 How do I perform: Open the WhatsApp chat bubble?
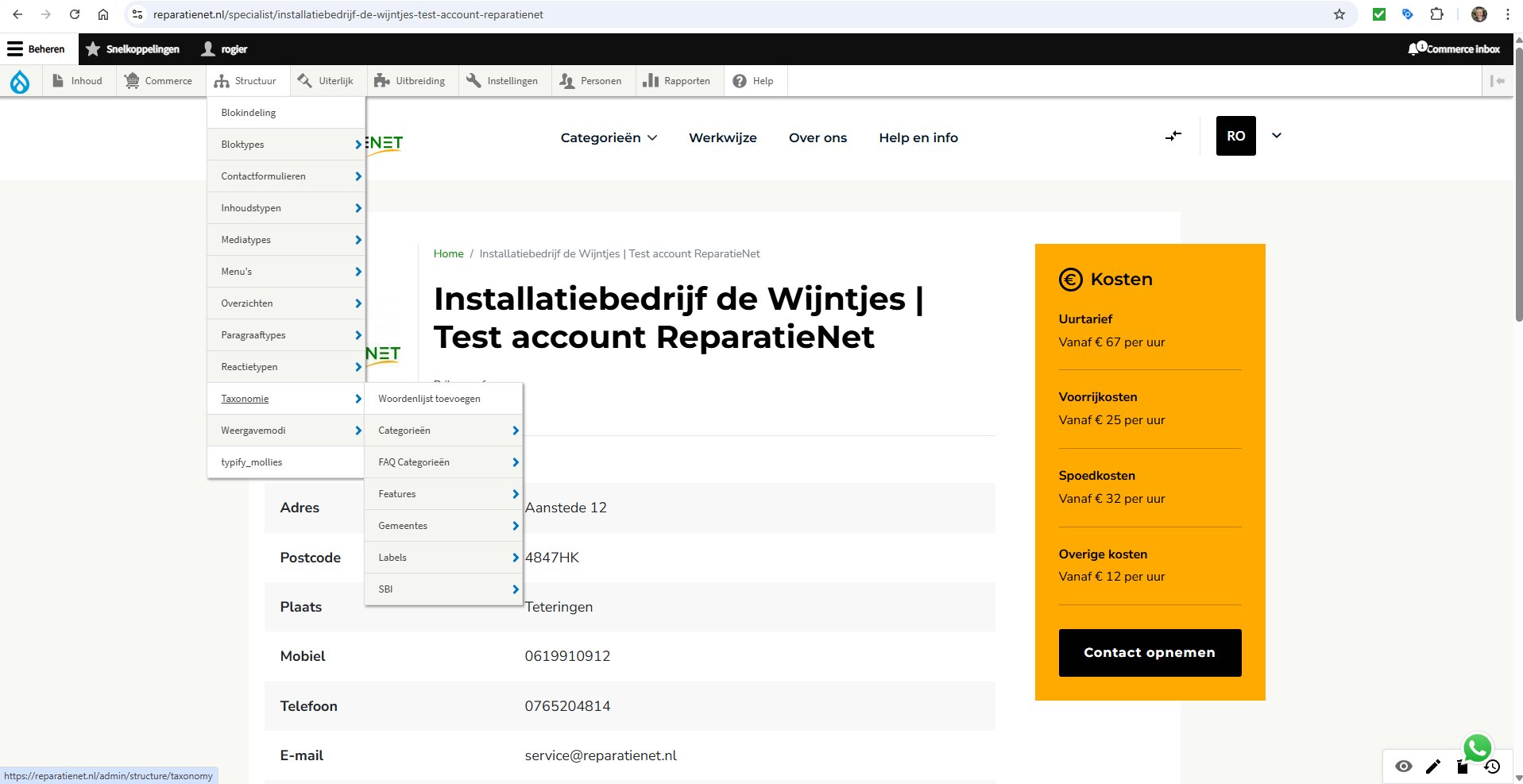coord(1478,748)
